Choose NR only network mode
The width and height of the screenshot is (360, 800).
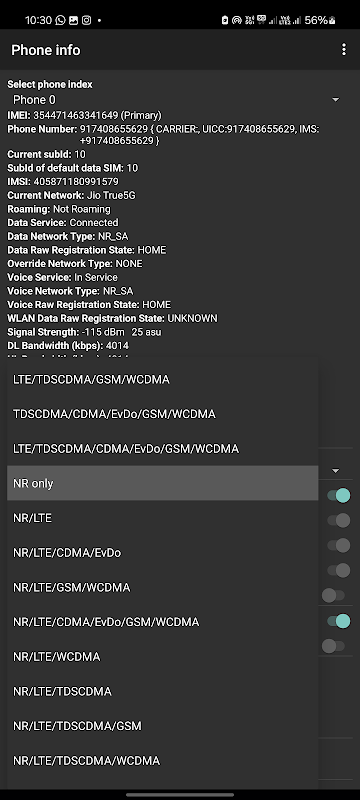163,483
